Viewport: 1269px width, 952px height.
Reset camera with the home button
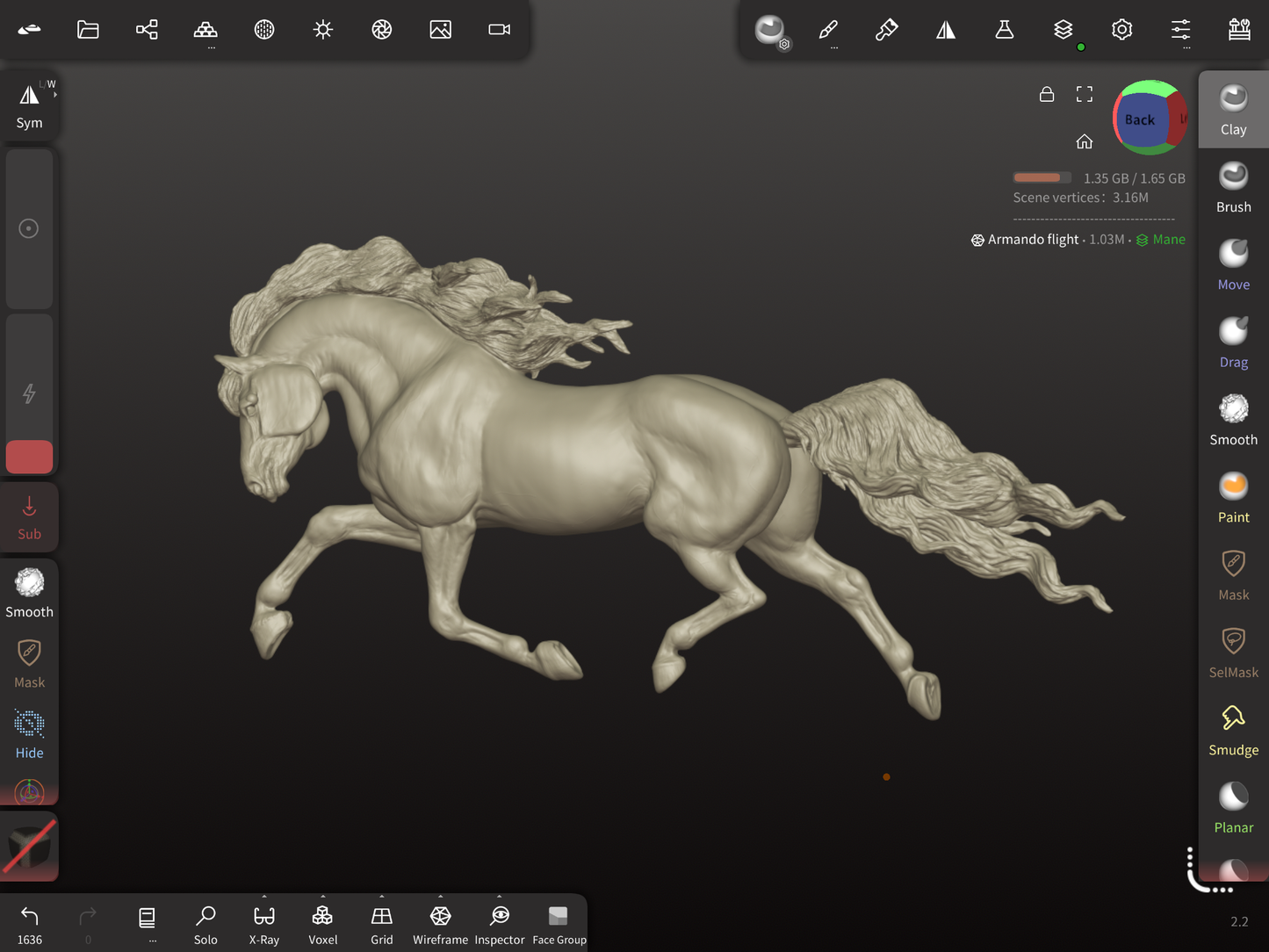pyautogui.click(x=1085, y=141)
